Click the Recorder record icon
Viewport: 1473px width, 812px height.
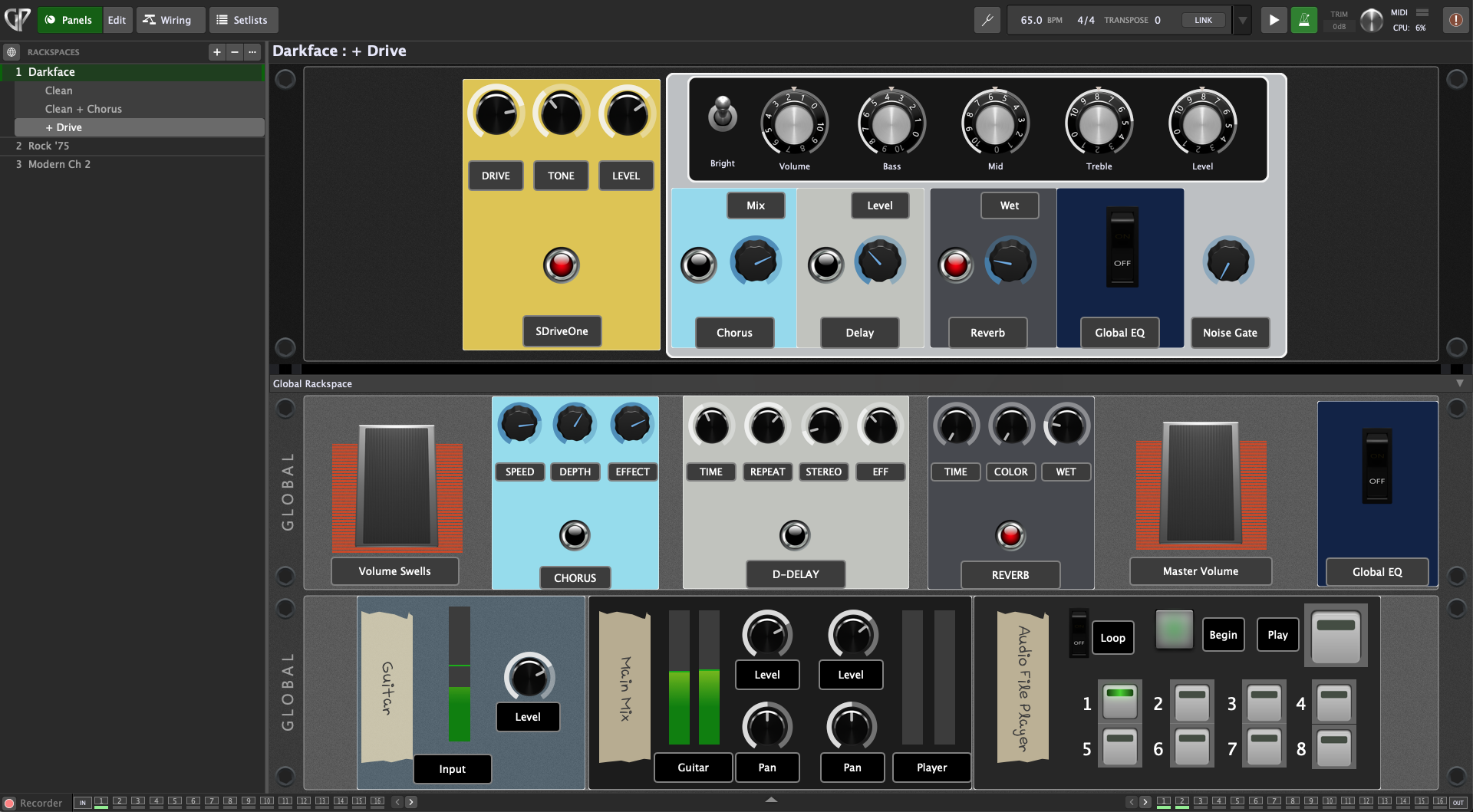tap(9, 803)
